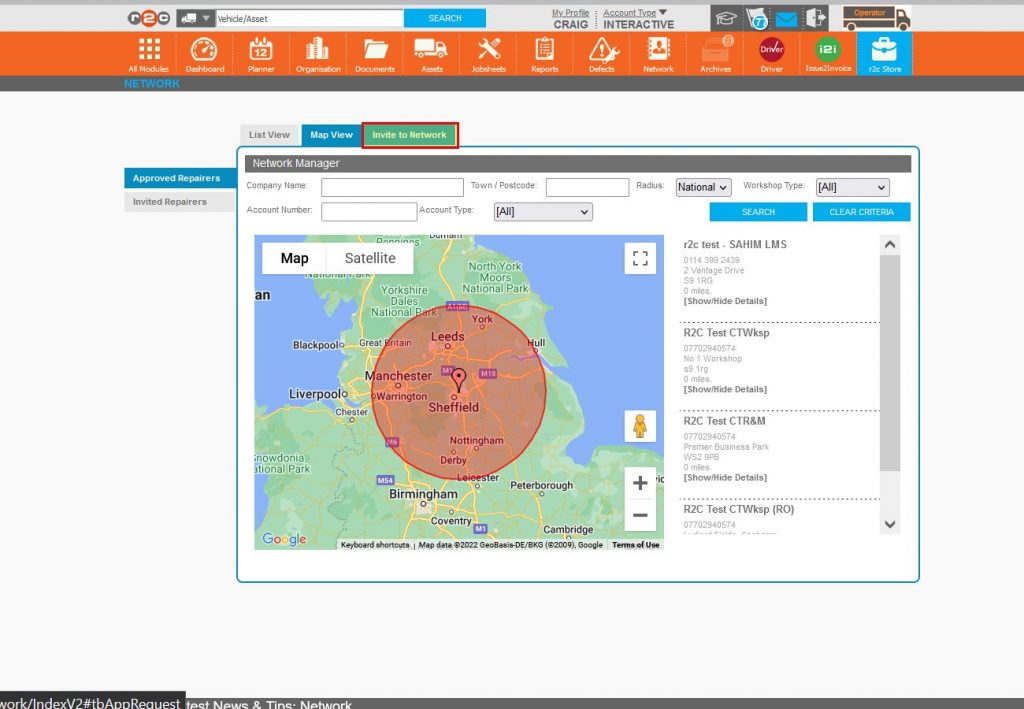
Task: Open the Archives module
Action: 715,54
